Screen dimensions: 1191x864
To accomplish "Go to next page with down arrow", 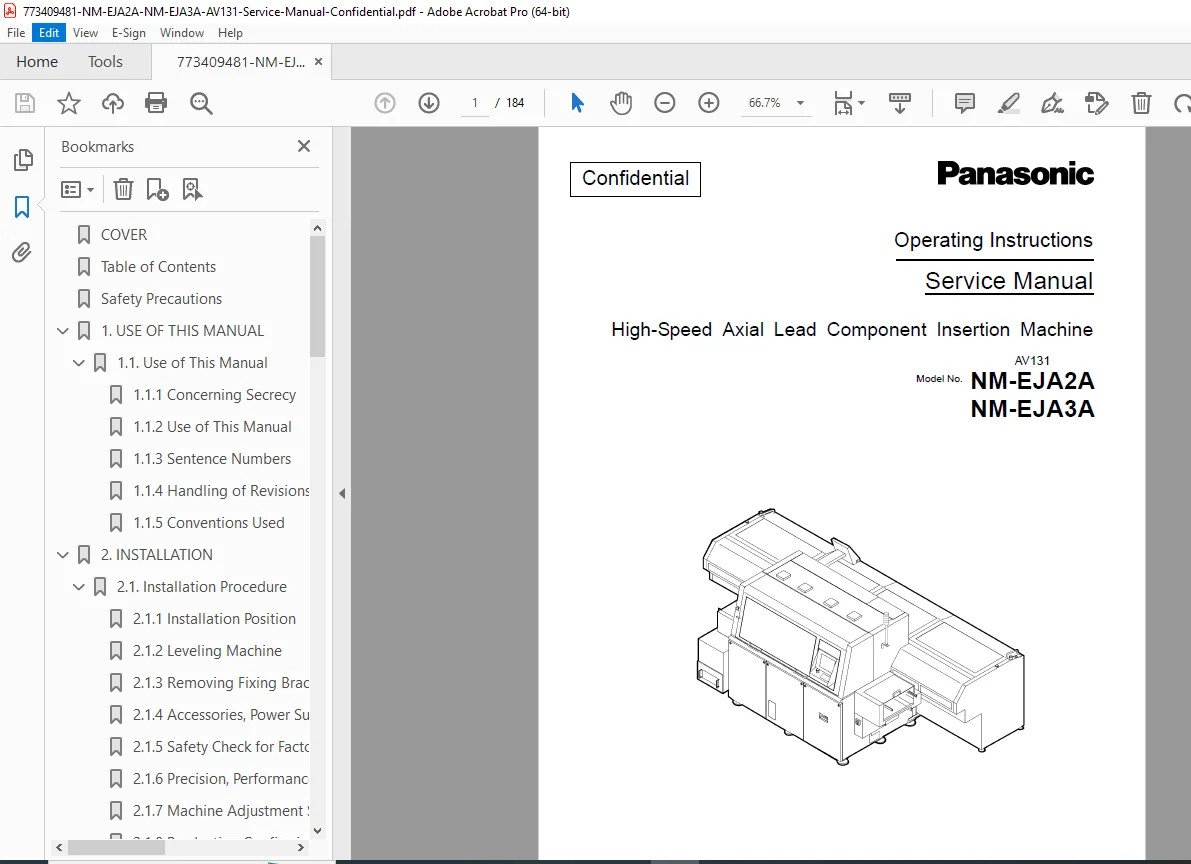I will (429, 103).
